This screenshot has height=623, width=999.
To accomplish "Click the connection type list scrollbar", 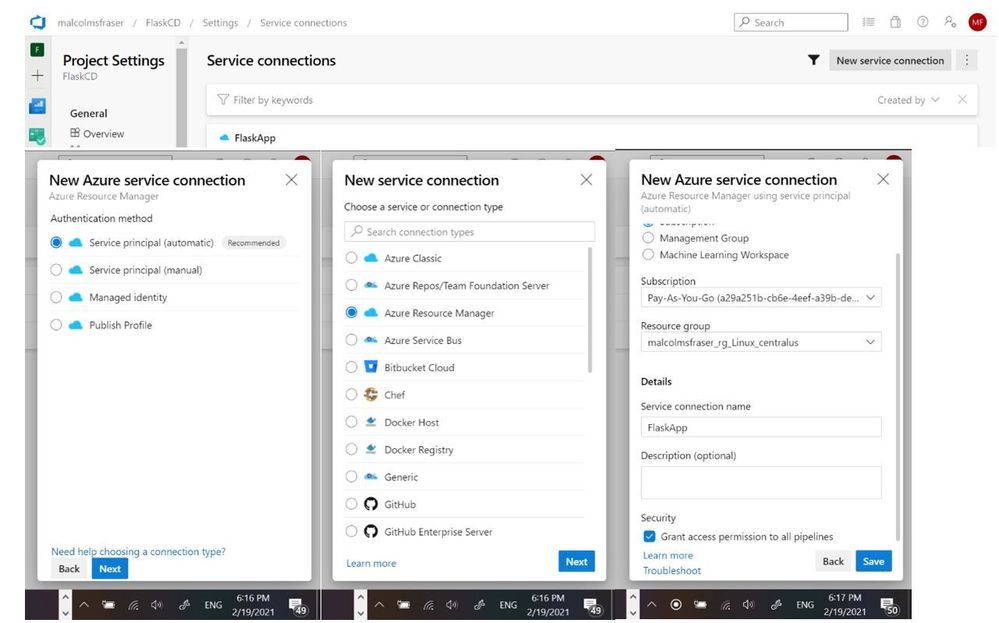I will coord(589,310).
